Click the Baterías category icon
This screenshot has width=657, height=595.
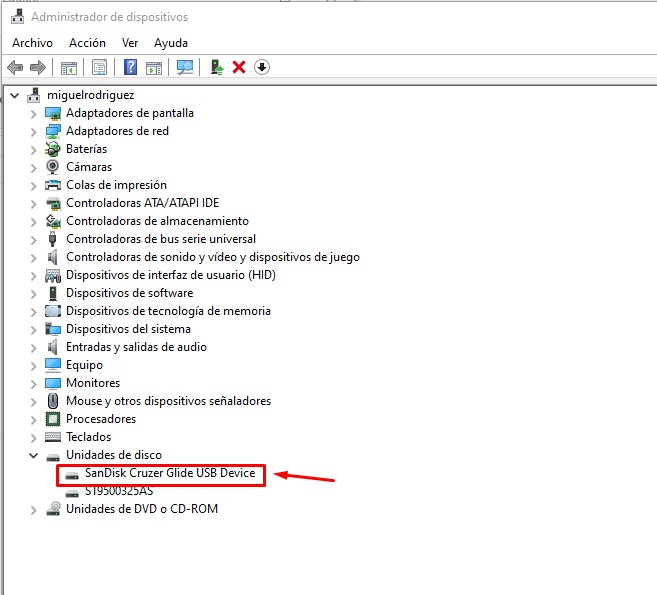click(x=53, y=149)
